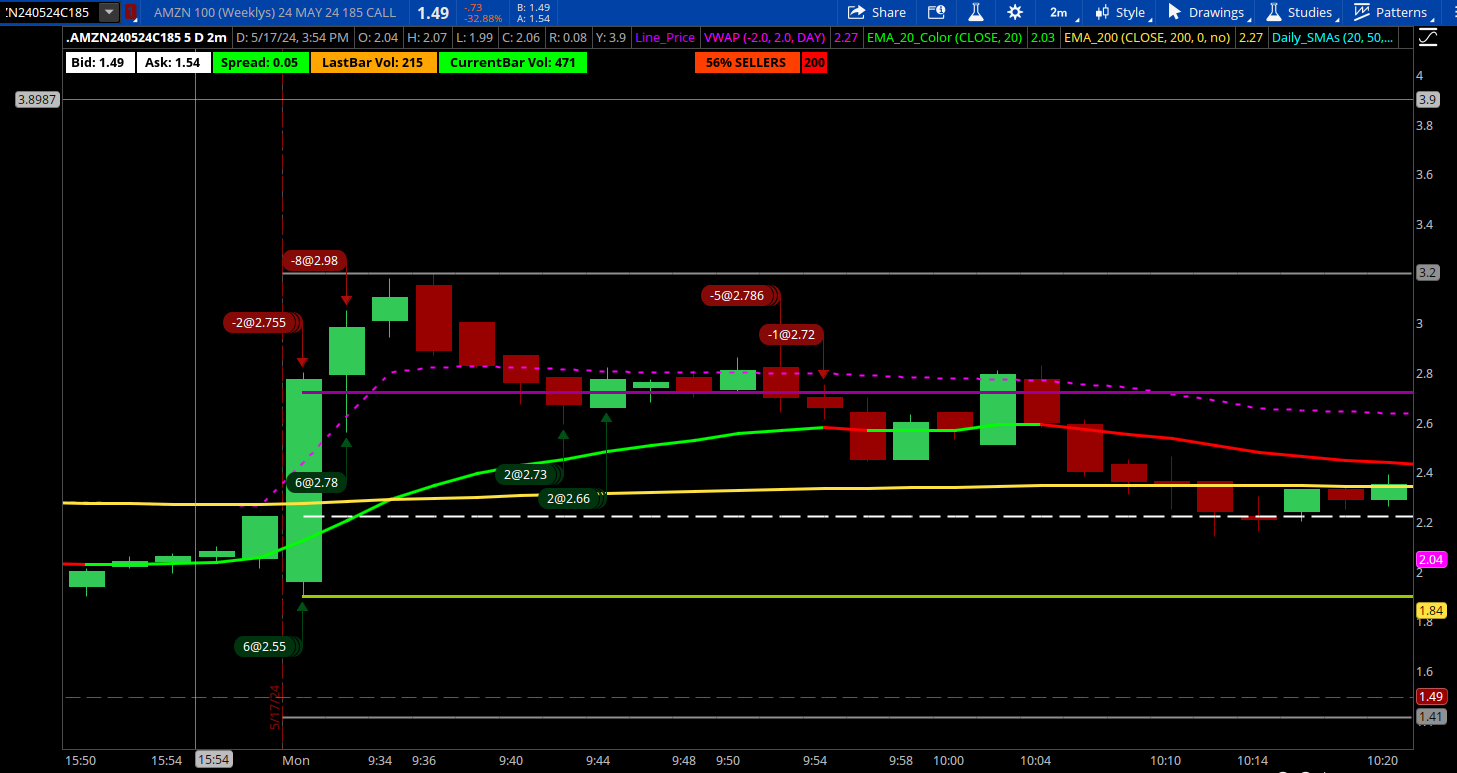The image size is (1457, 773).
Task: Click the Share button
Action: pos(877,12)
